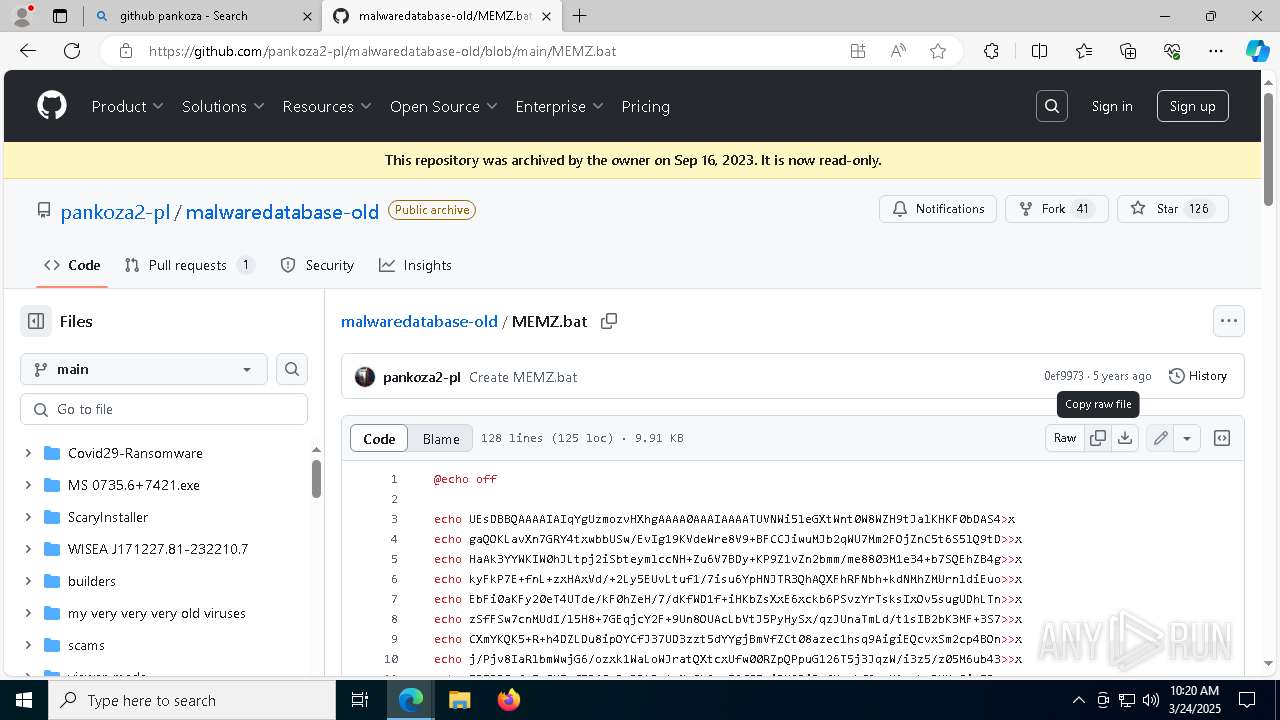Screen dimensions: 1280x720
Task: Open the Edge favorites list
Action: pyautogui.click(x=1084, y=51)
